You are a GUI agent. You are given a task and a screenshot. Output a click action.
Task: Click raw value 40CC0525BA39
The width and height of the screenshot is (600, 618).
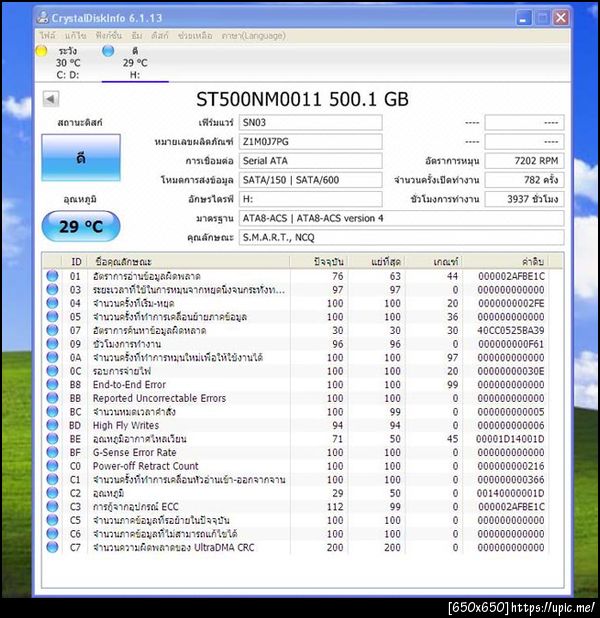(511, 330)
